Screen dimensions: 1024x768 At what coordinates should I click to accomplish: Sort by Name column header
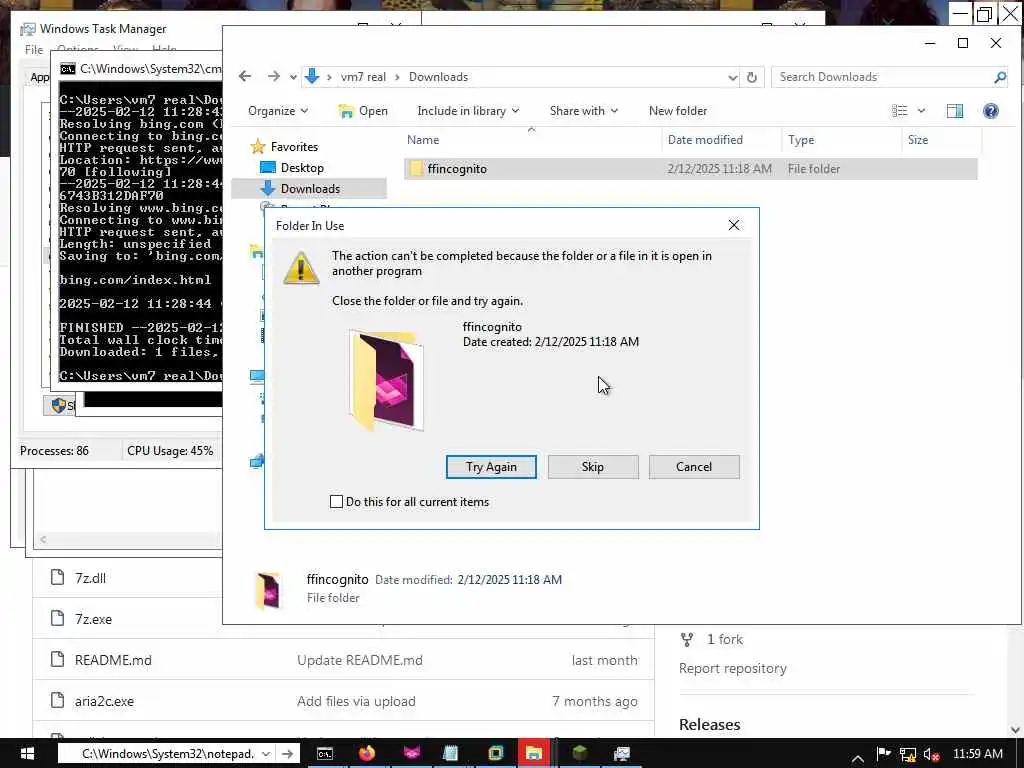[x=532, y=140]
